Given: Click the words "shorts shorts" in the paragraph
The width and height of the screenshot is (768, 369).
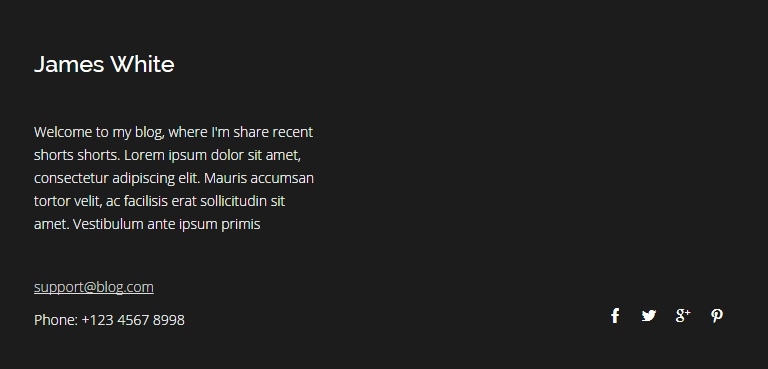Looking at the screenshot, I should (x=76, y=155).
